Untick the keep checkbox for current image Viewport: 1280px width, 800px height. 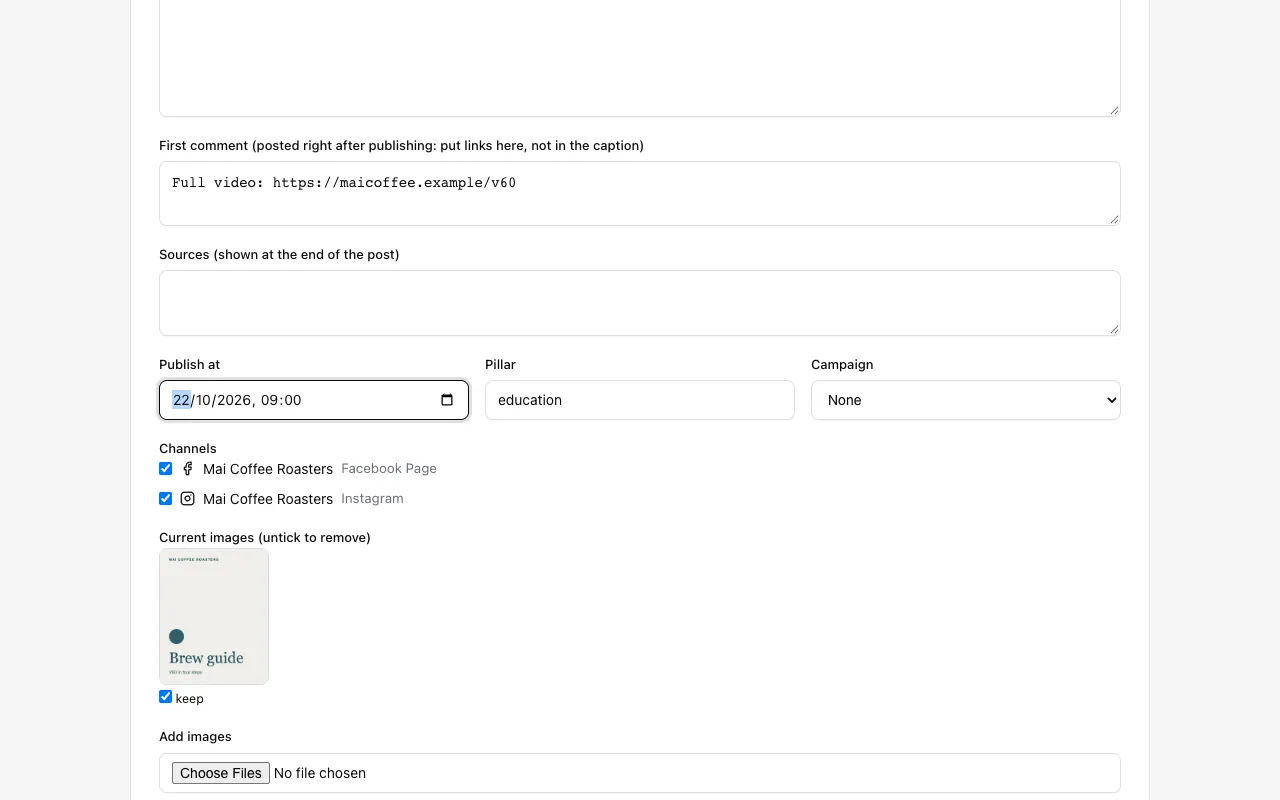pyautogui.click(x=166, y=697)
